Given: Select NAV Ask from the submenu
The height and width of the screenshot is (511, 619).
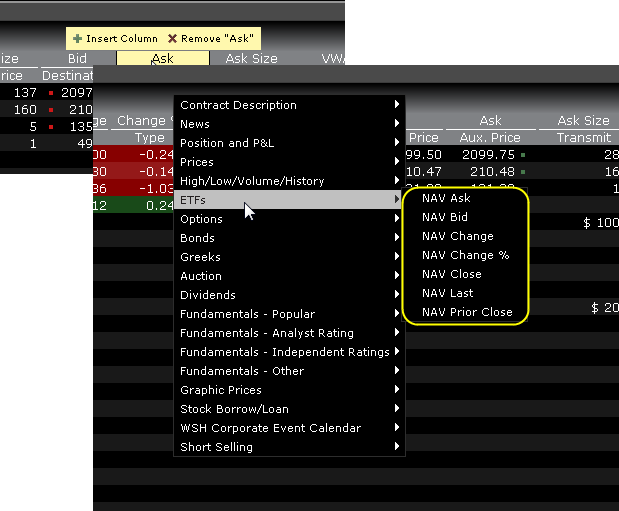Looking at the screenshot, I should [x=446, y=198].
